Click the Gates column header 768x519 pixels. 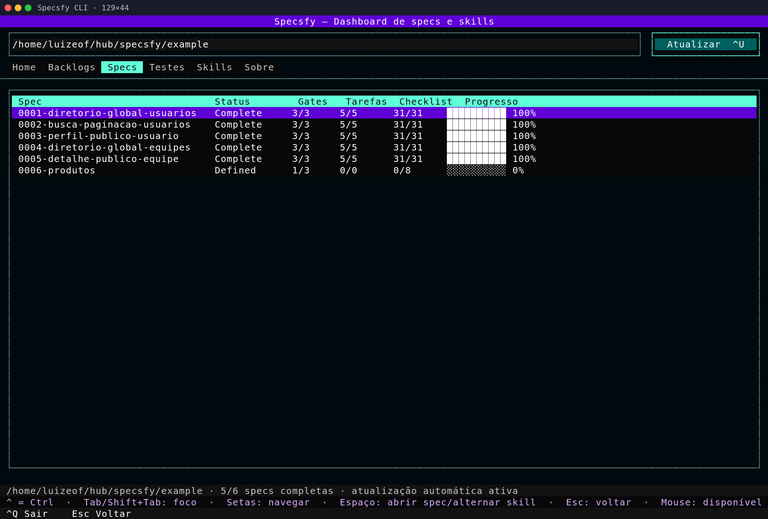pyautogui.click(x=312, y=101)
